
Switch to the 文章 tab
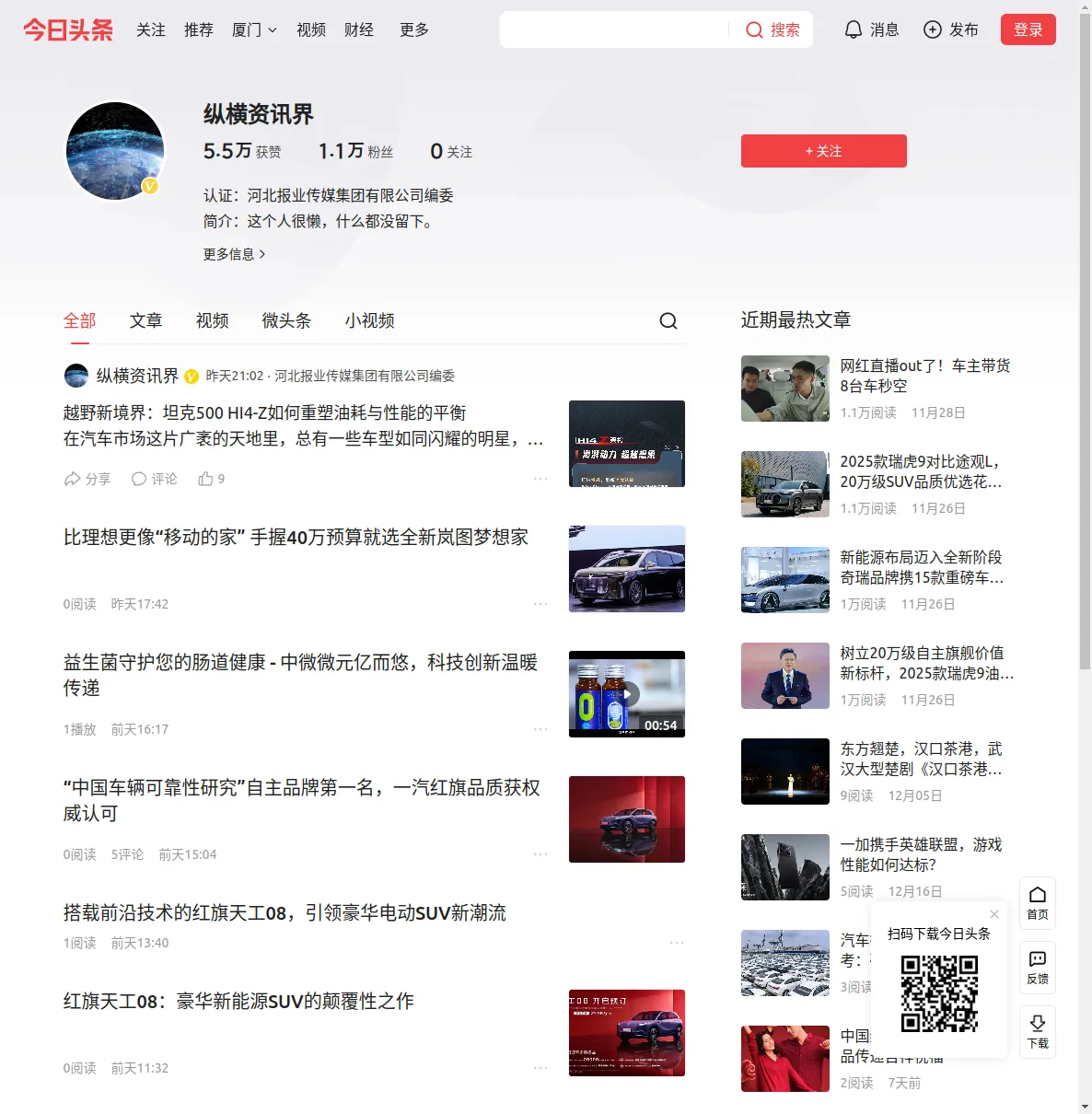click(146, 320)
